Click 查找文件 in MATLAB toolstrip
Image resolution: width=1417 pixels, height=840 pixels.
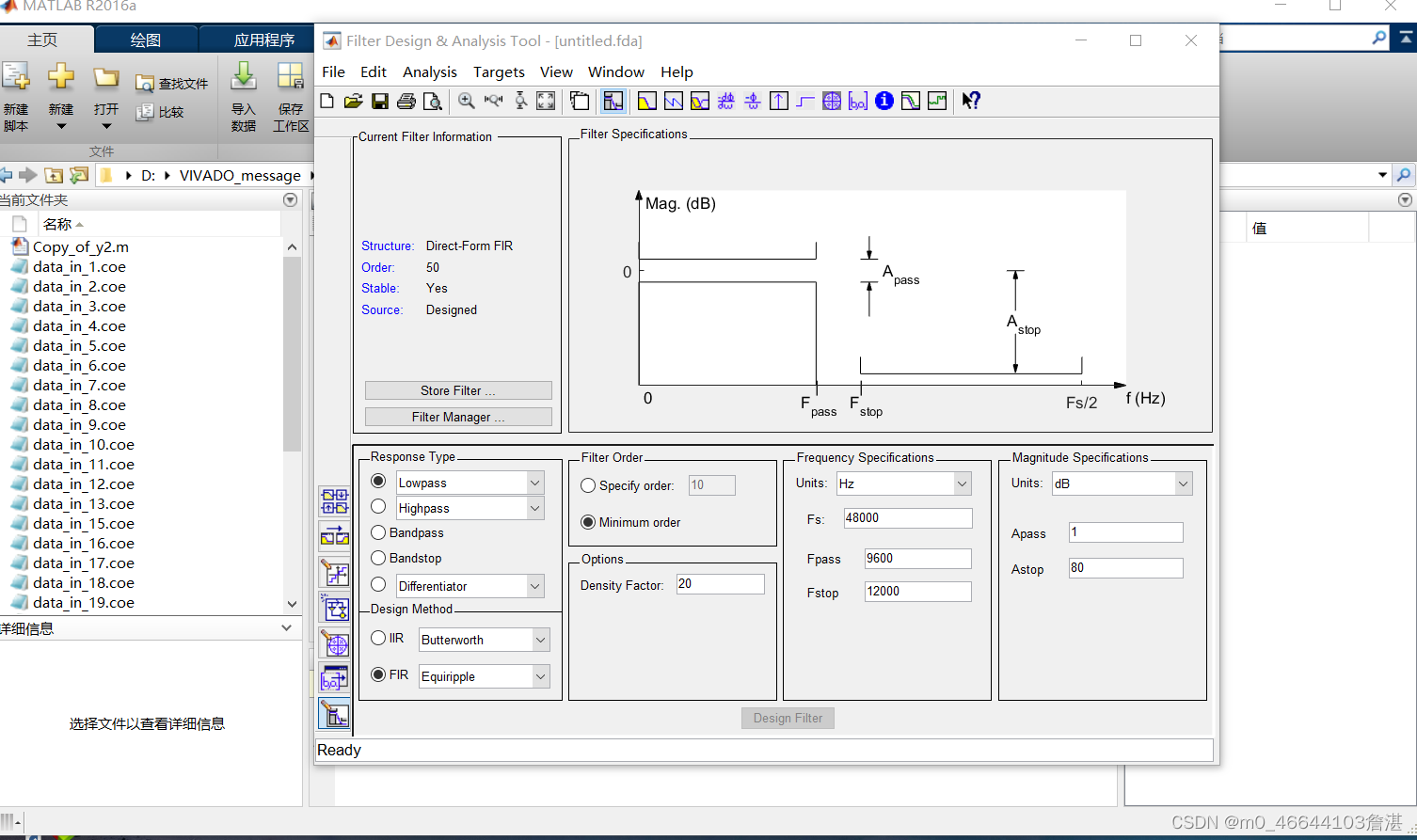[172, 84]
